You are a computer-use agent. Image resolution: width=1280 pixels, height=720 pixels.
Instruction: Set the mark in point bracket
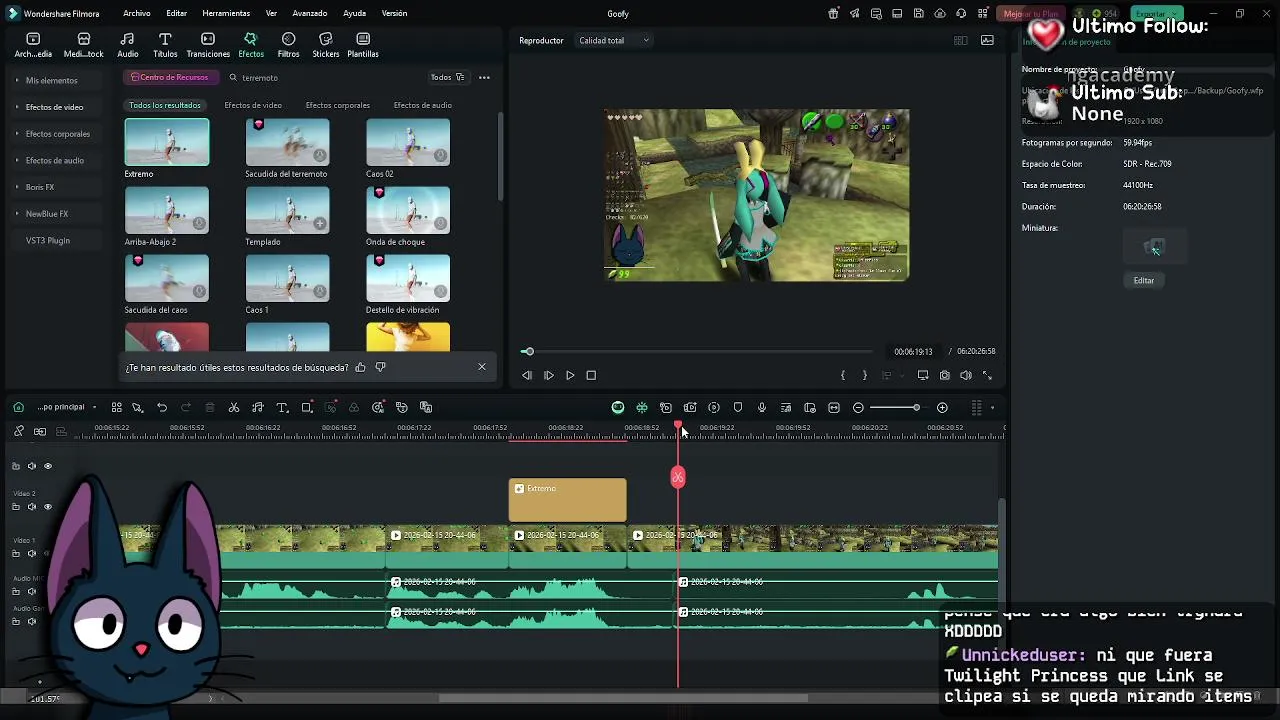(843, 375)
